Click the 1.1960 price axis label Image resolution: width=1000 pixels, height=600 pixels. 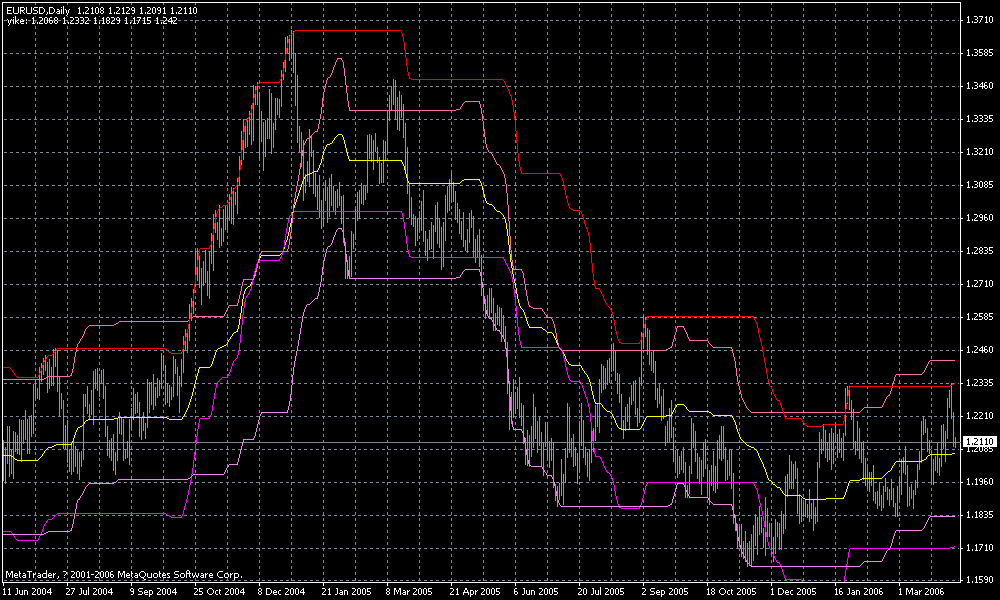980,482
